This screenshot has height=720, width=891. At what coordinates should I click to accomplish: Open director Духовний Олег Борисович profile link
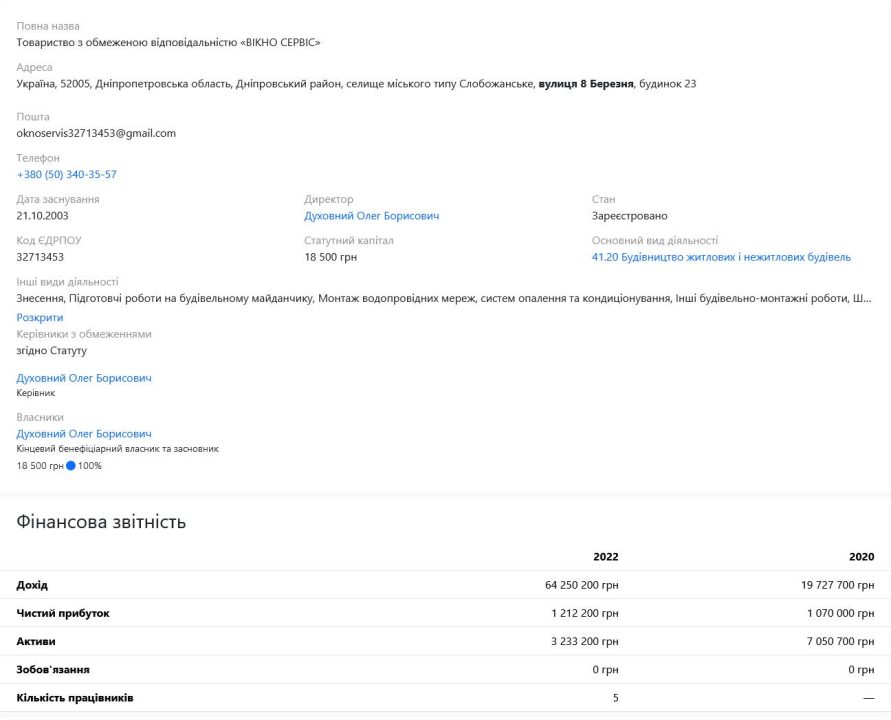371,216
